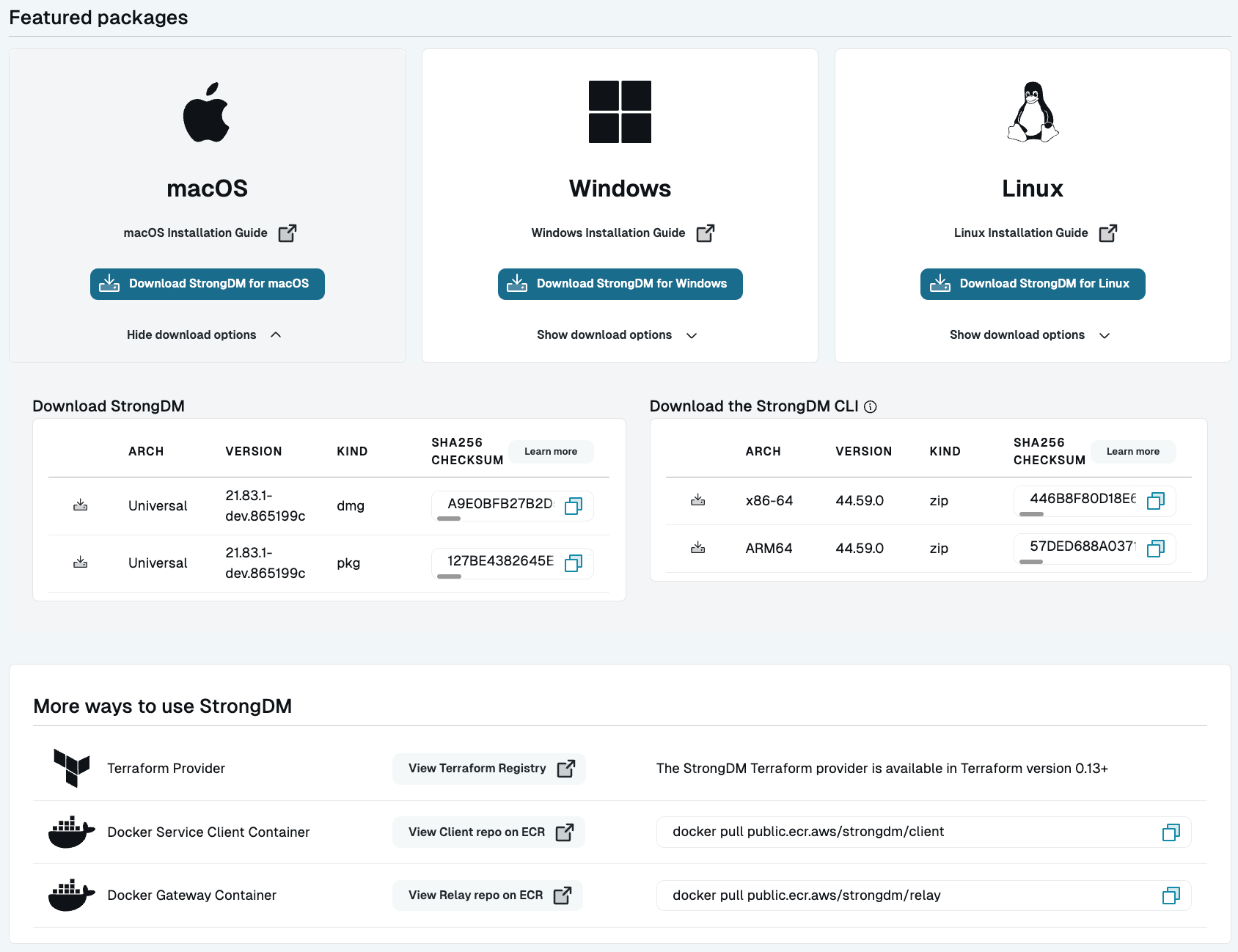View Terraform Registry
Screen dimensions: 1238x952
(489, 769)
